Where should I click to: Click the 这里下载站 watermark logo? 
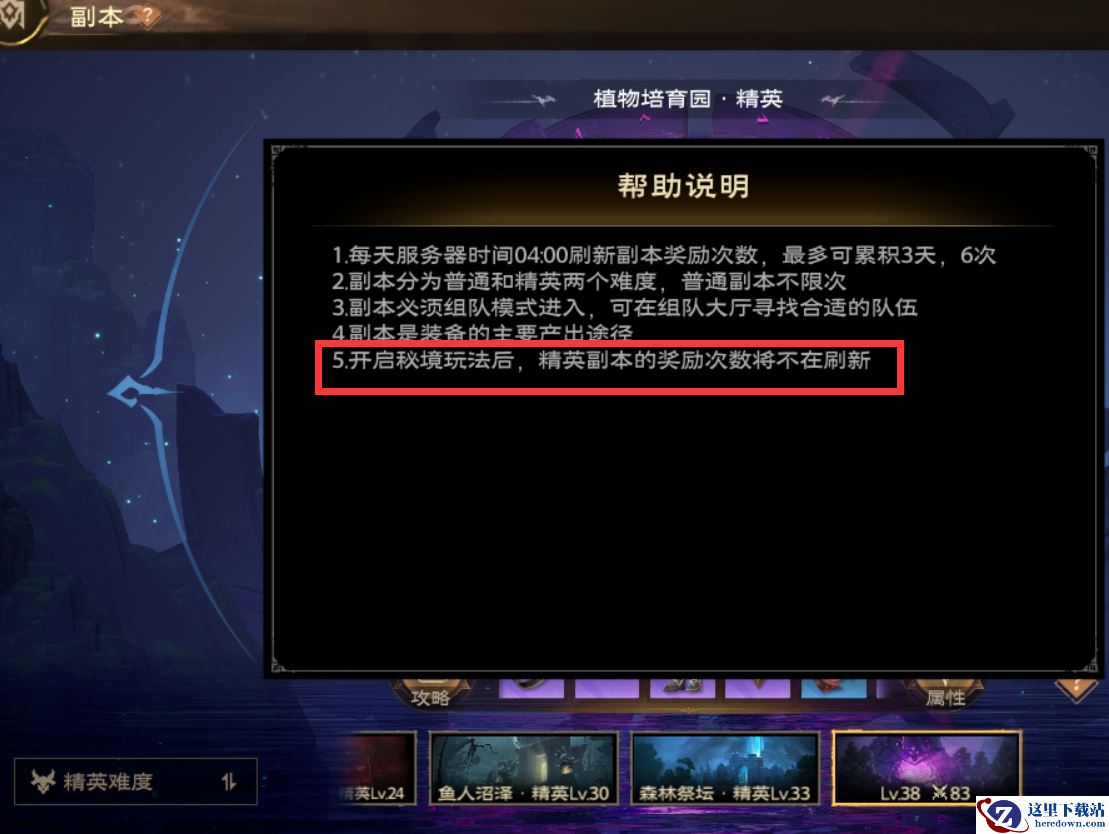1043,815
